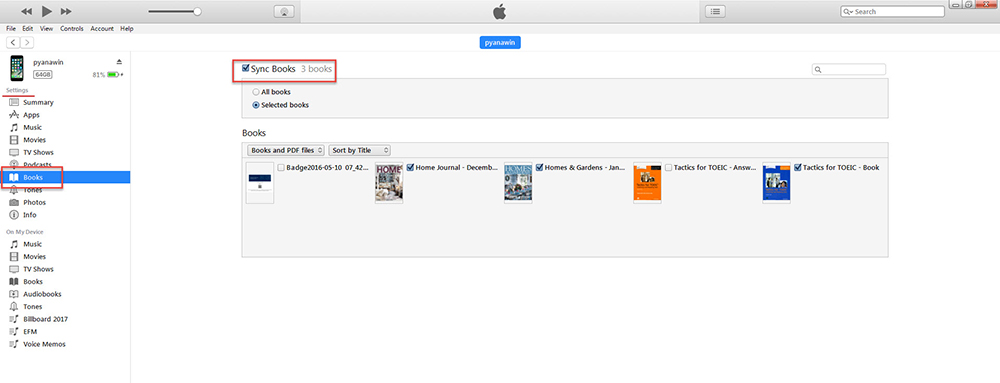Open the Help menu

click(127, 29)
